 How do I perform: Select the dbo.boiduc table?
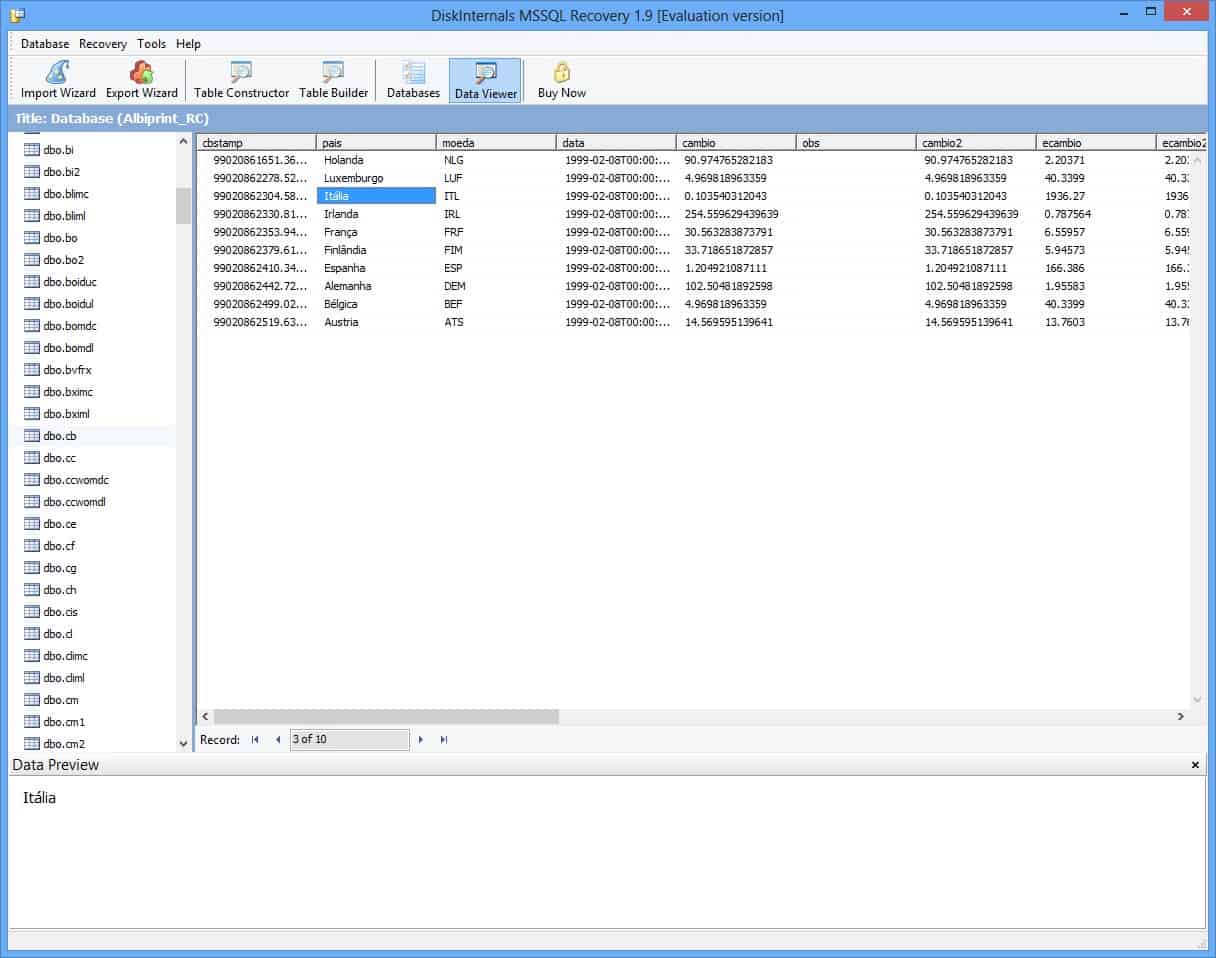point(70,282)
